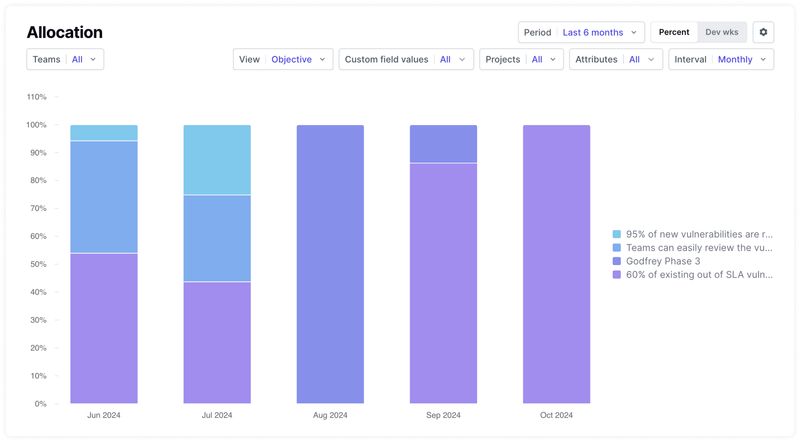Click the Teams can easily review legend swatch
This screenshot has height=442, width=800.
pyautogui.click(x=617, y=247)
